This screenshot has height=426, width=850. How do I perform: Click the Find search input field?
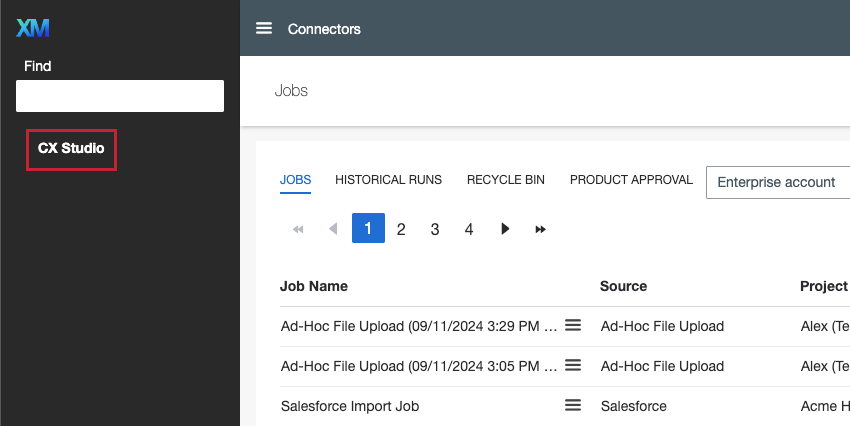(120, 96)
